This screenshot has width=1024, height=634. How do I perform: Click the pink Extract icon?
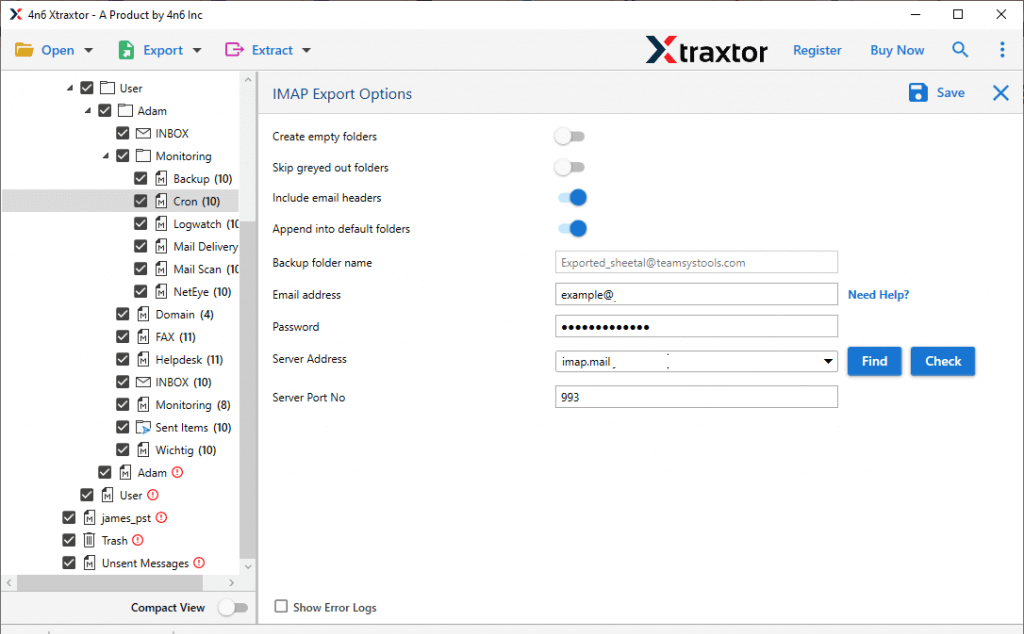coord(234,50)
